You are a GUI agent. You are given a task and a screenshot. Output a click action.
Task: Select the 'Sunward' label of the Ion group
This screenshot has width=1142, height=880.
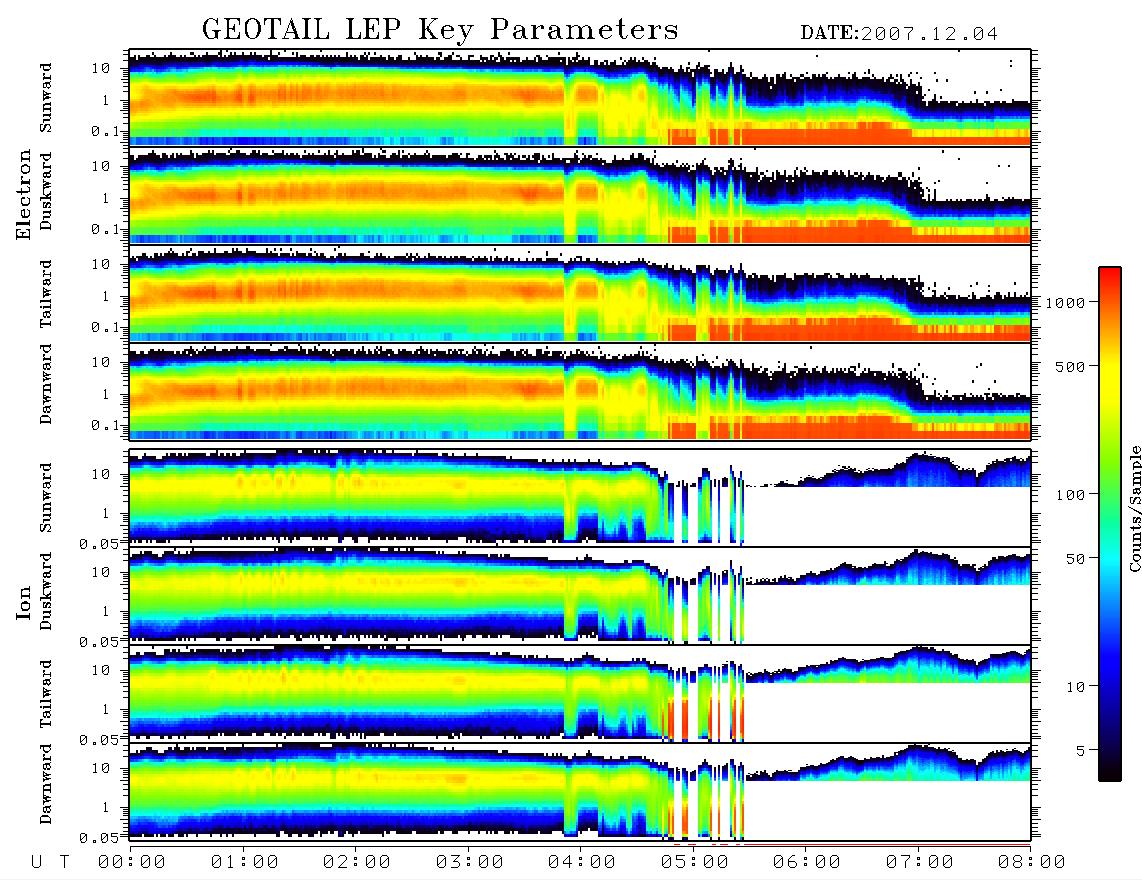coord(46,498)
